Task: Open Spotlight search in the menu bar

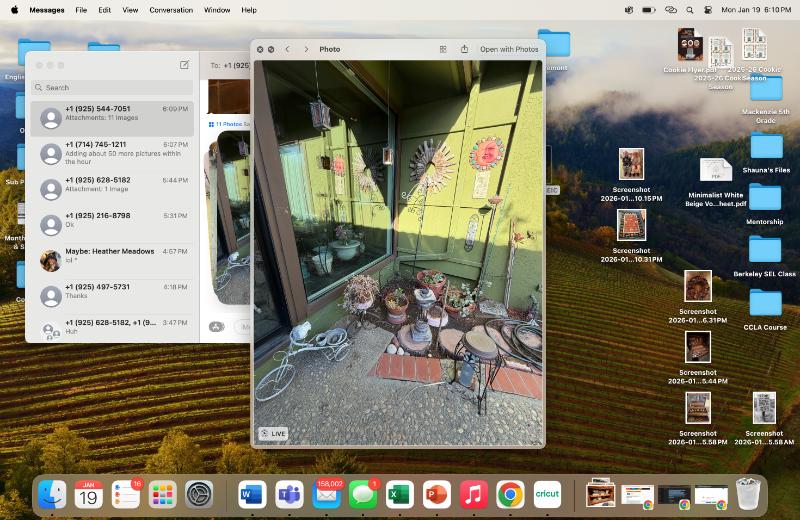Action: tap(689, 10)
